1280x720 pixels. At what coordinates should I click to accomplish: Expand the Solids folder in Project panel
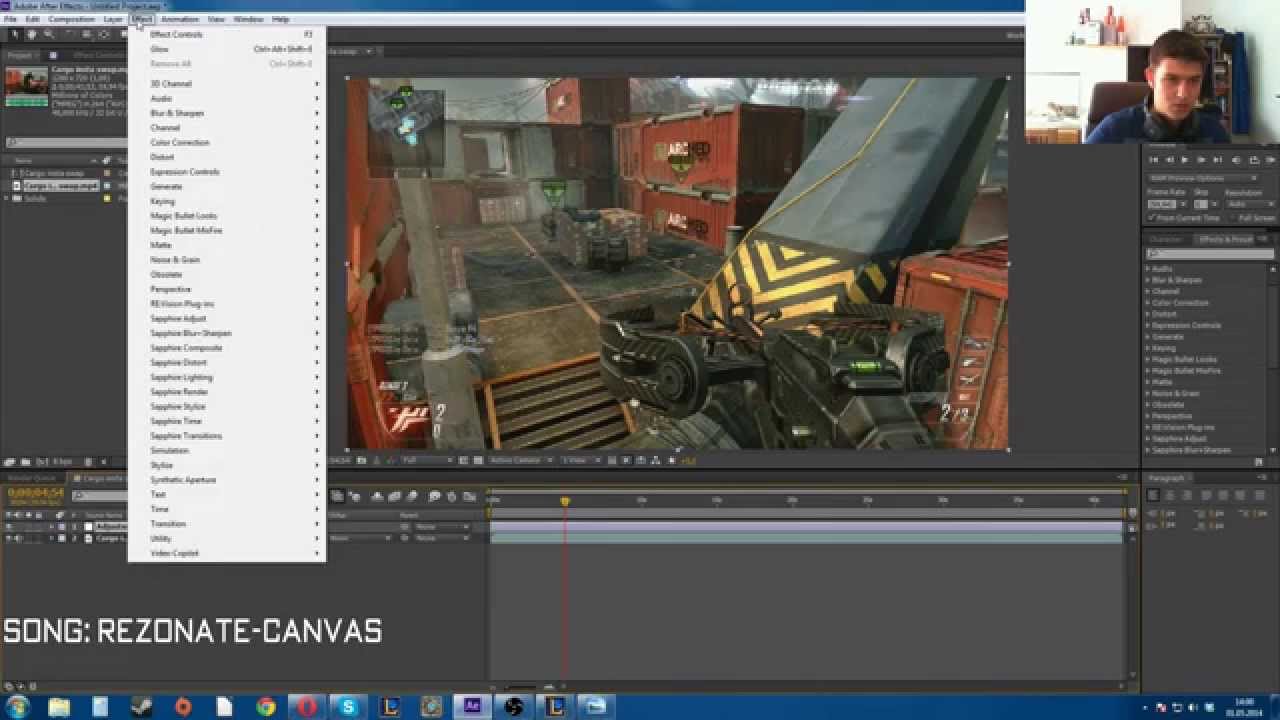click(7, 198)
